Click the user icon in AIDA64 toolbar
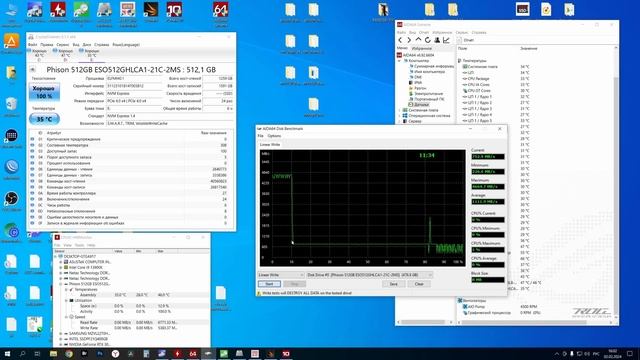 pos(437,40)
